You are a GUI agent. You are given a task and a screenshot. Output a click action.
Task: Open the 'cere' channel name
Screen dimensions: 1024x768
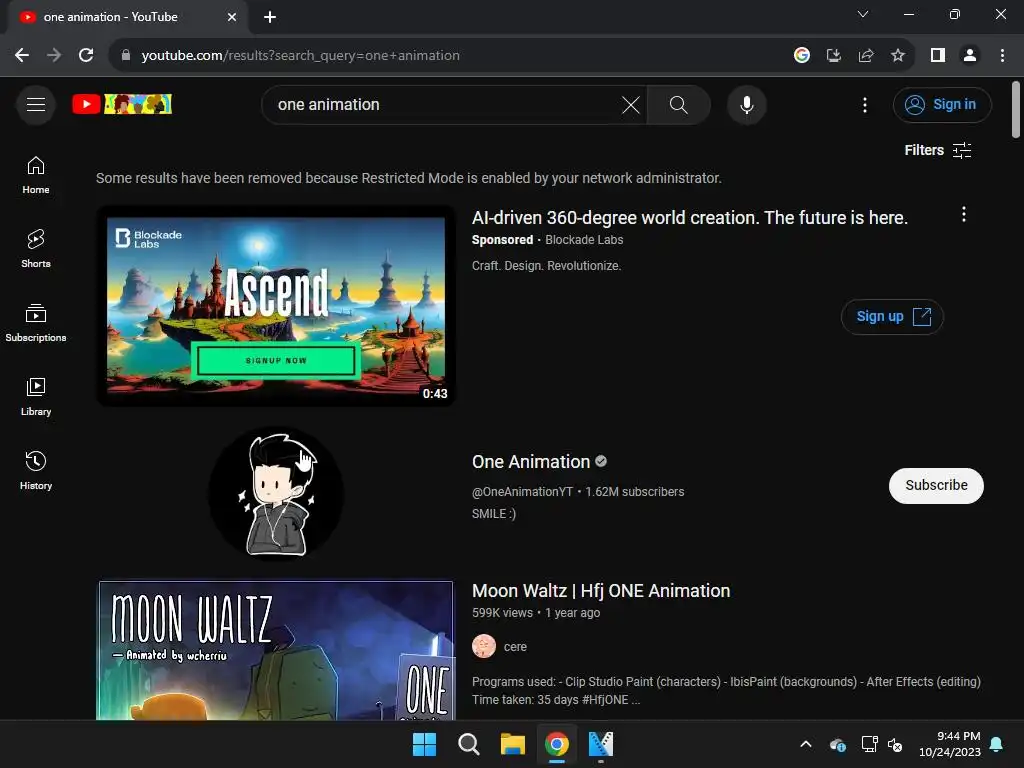tap(515, 647)
